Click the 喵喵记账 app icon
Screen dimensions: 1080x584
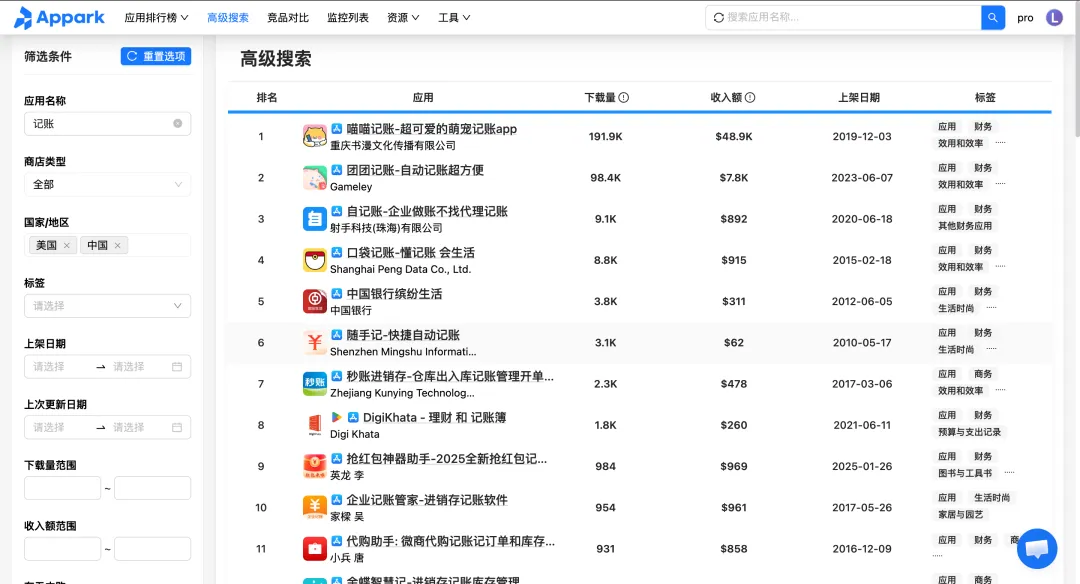(315, 136)
